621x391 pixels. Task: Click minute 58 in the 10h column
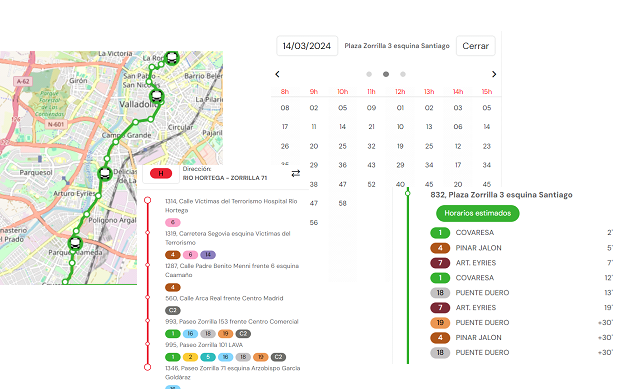[343, 203]
